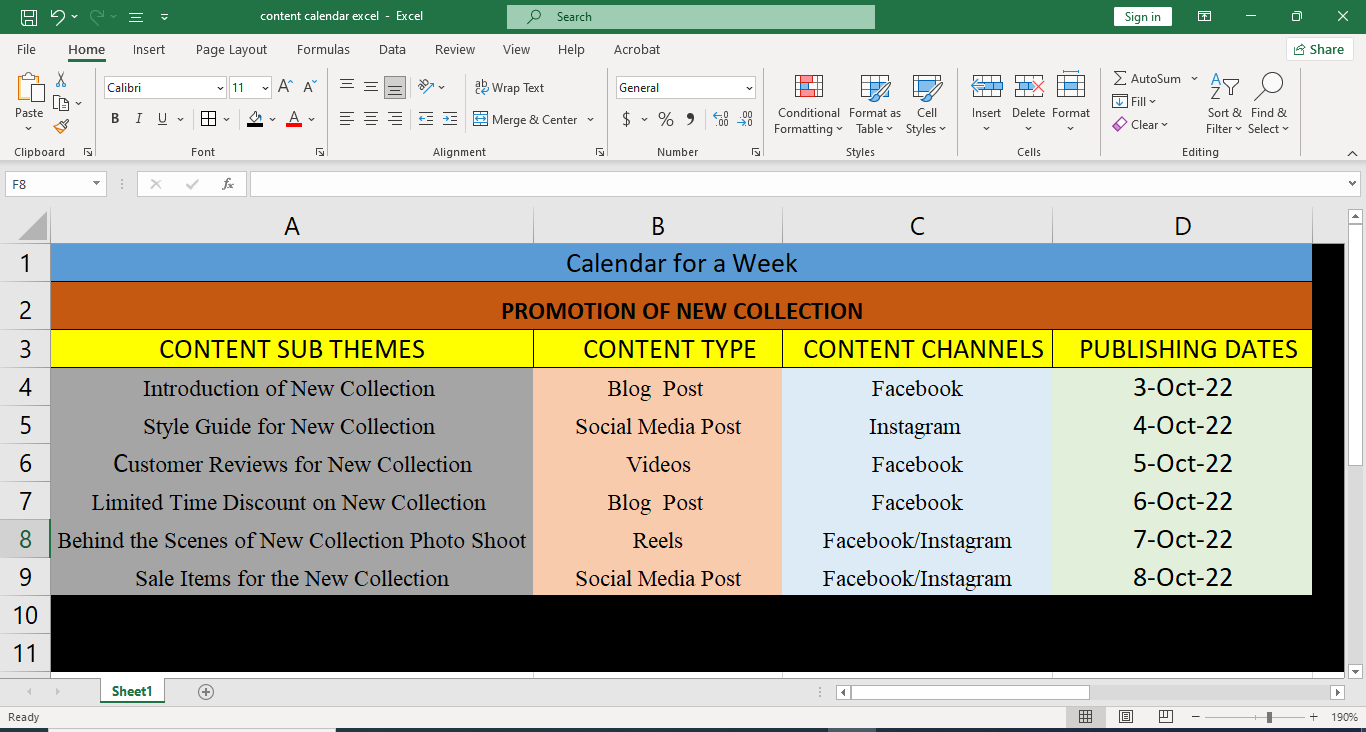
Task: Click Decrease Decimal icon
Action: pyautogui.click(x=745, y=120)
